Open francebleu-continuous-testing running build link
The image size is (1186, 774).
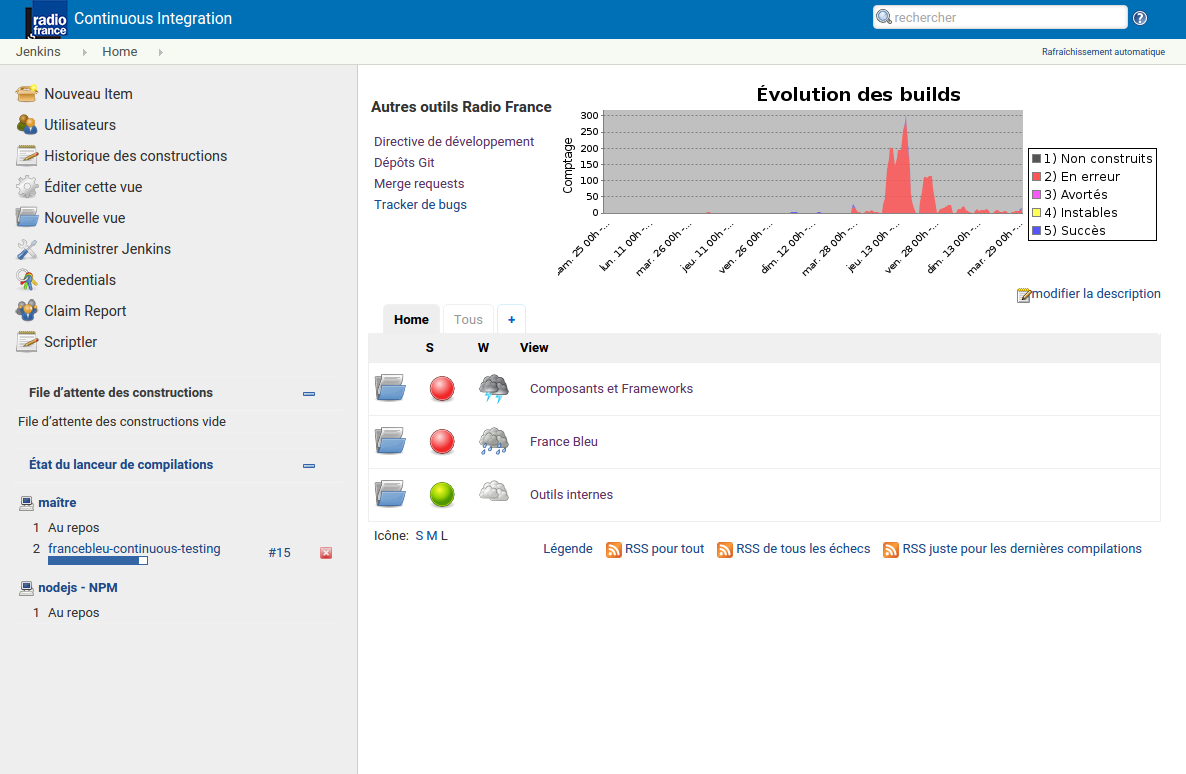pyautogui.click(x=134, y=549)
